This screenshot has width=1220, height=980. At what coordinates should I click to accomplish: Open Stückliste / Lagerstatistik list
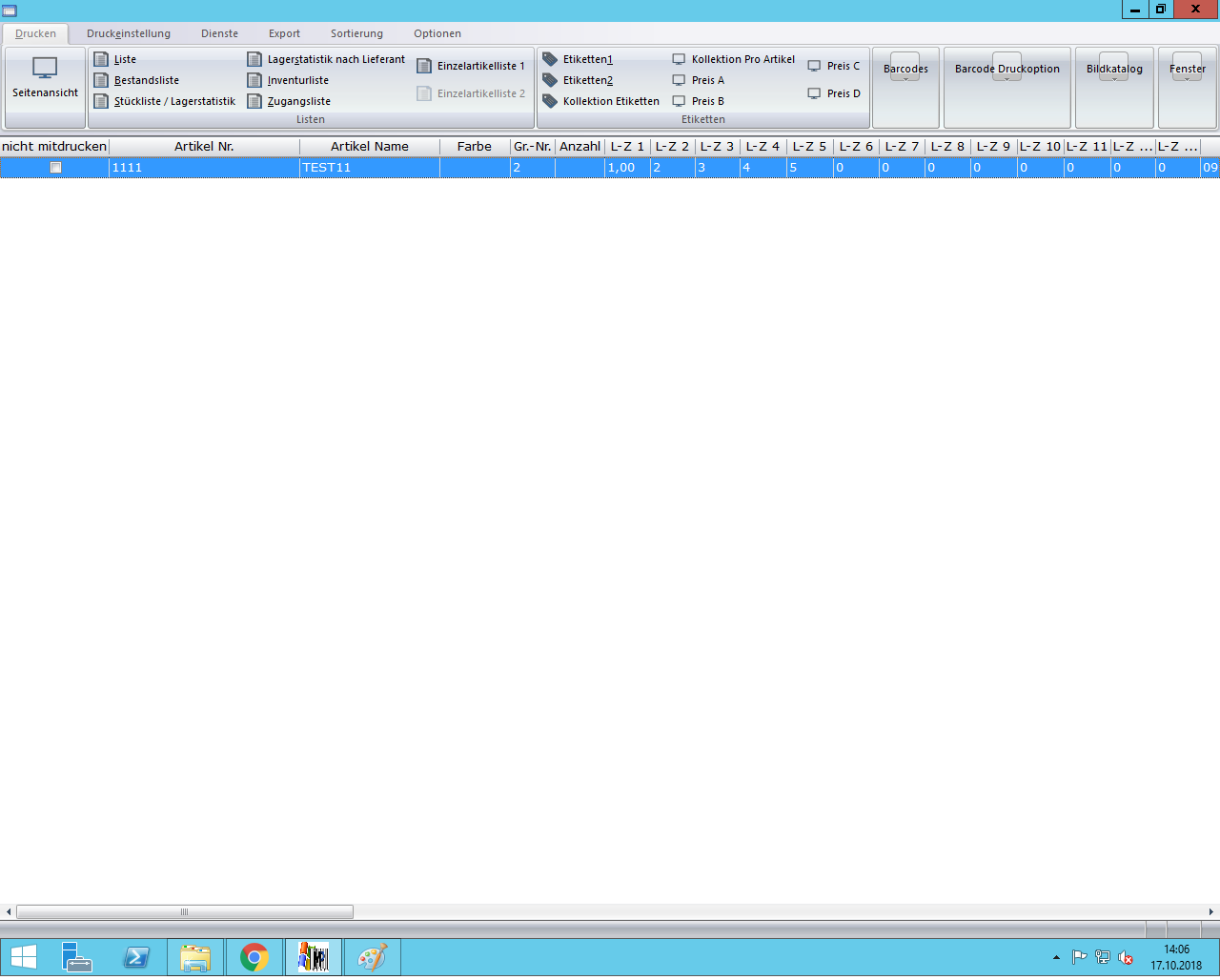pyautogui.click(x=173, y=101)
